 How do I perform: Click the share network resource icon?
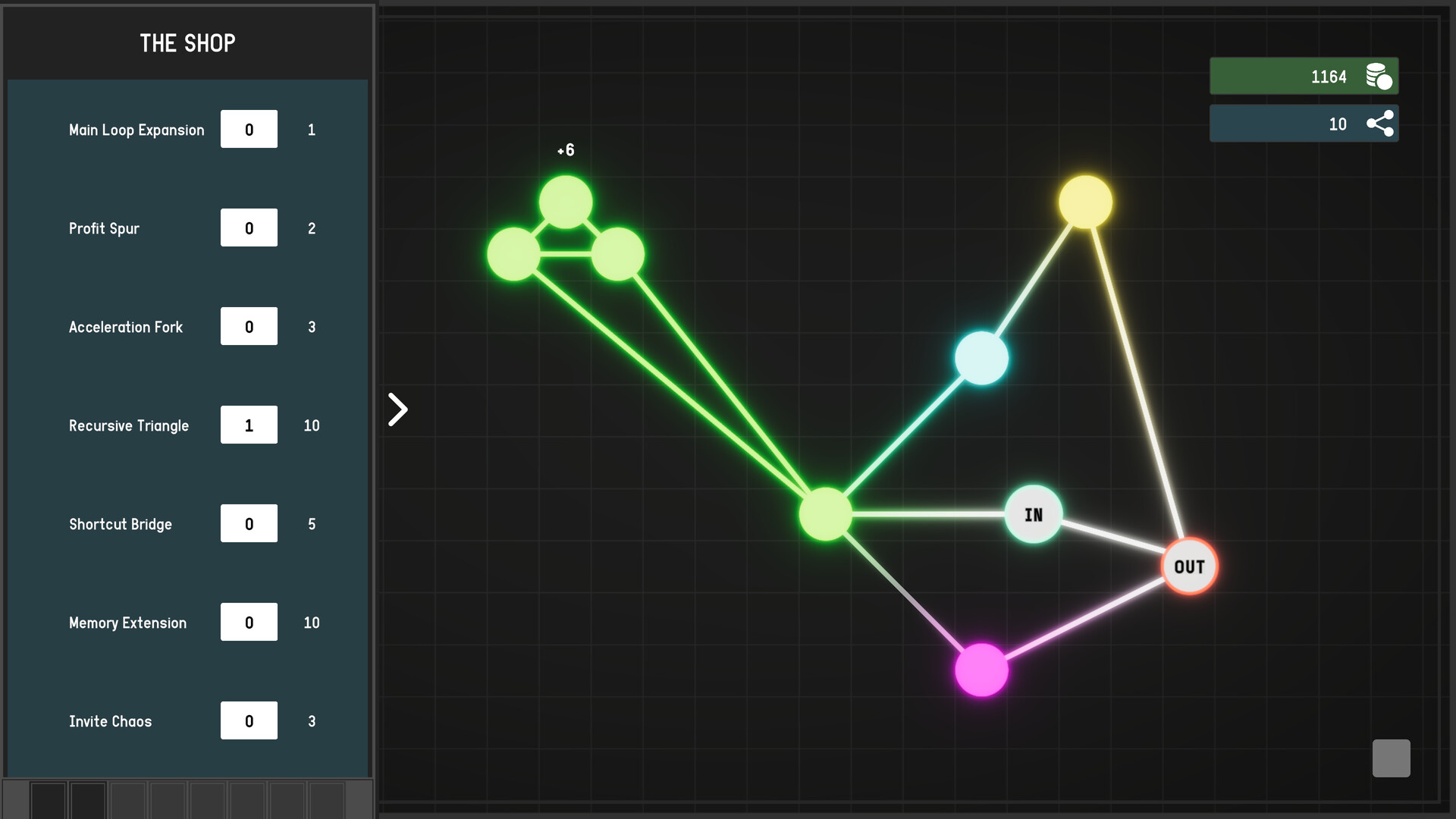click(1382, 124)
